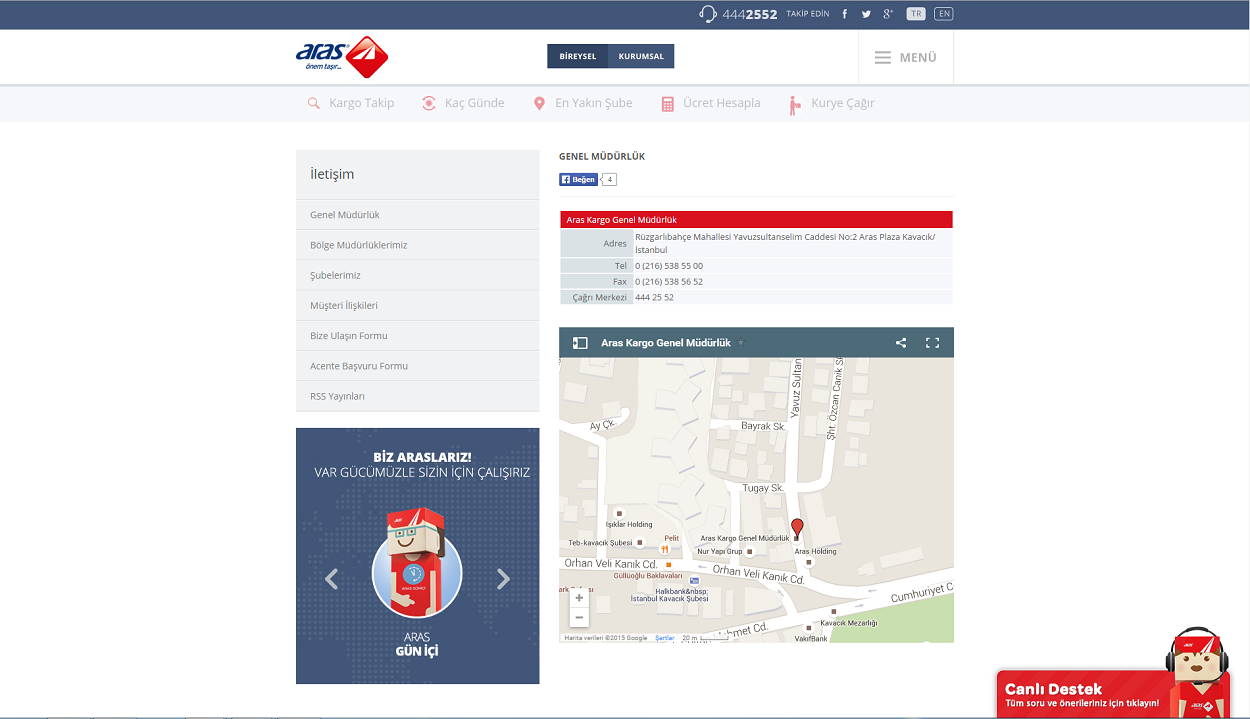Open Müşteri İlişkileri in sidebar
1250x719 pixels.
(x=417, y=305)
